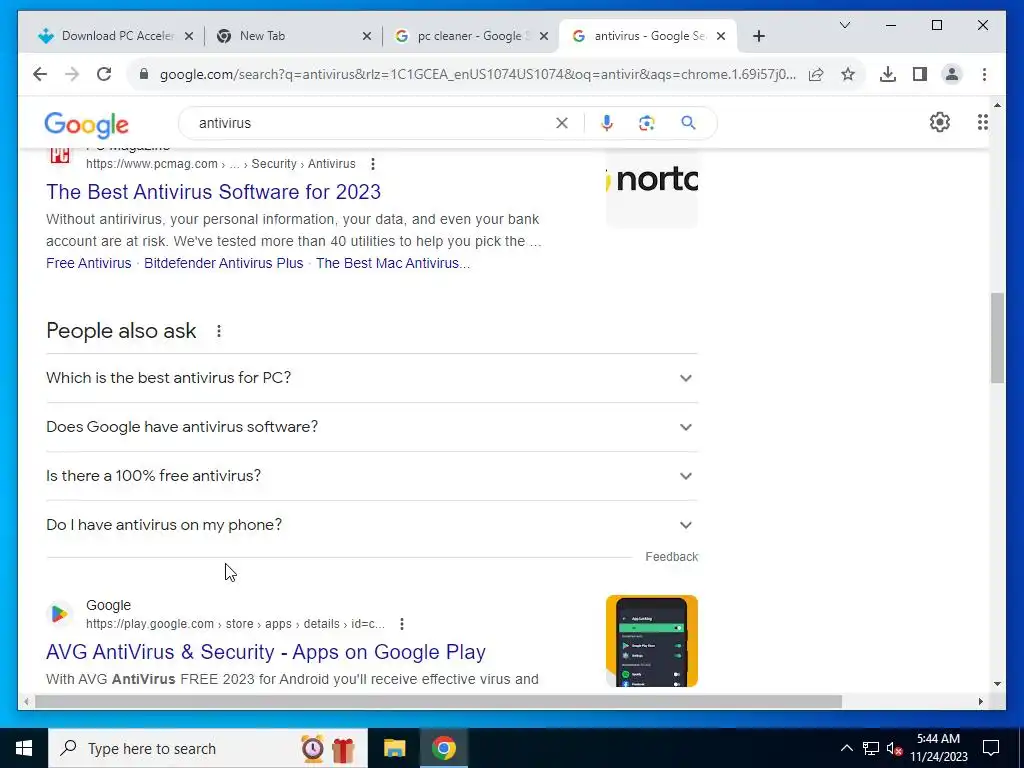The height and width of the screenshot is (768, 1024).
Task: Open The Best Mac Antivirus sitelink
Action: coord(392,263)
